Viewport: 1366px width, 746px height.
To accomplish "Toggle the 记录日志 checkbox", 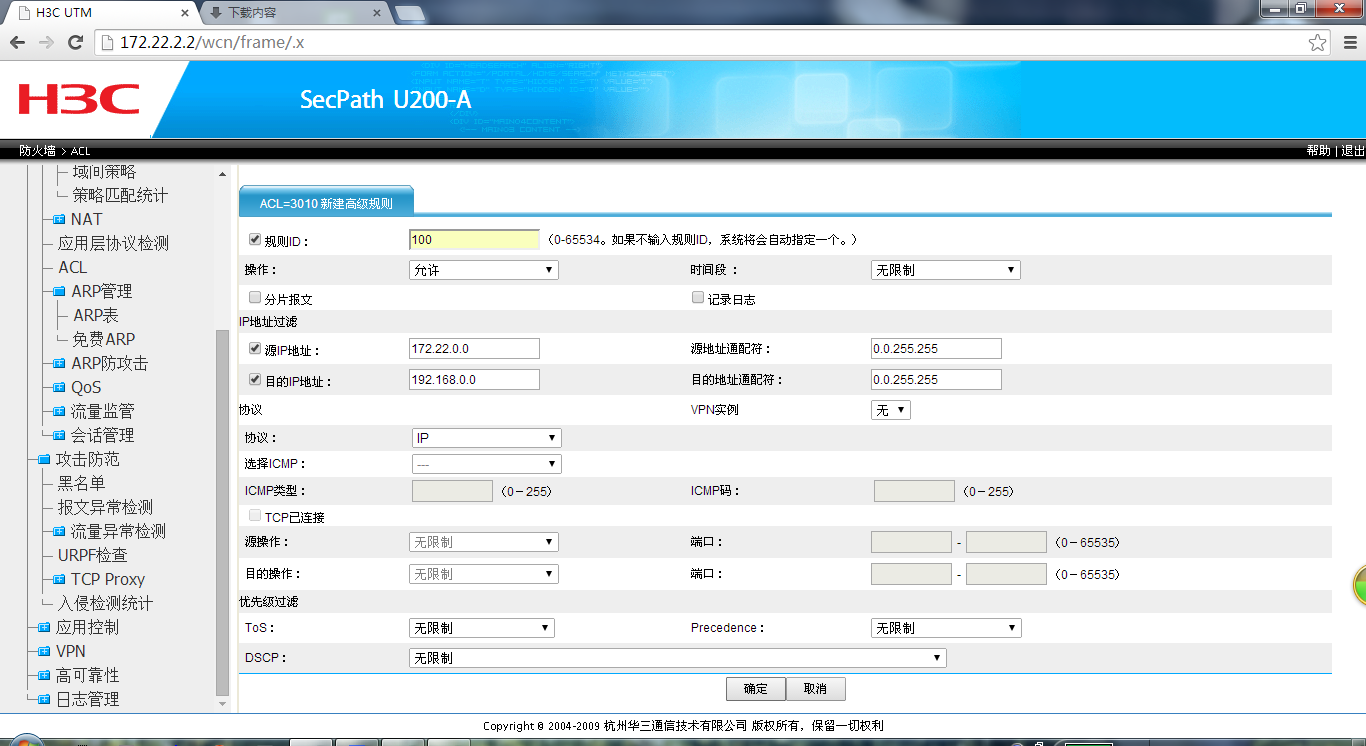I will pos(698,298).
